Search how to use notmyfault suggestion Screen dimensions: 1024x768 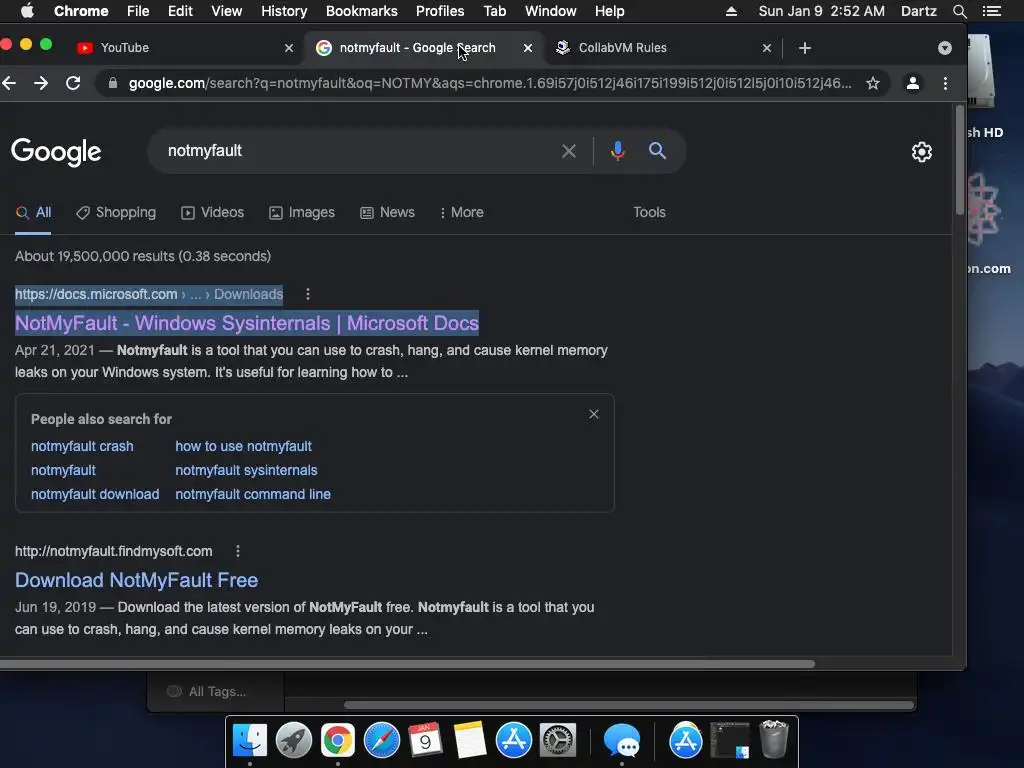[243, 446]
